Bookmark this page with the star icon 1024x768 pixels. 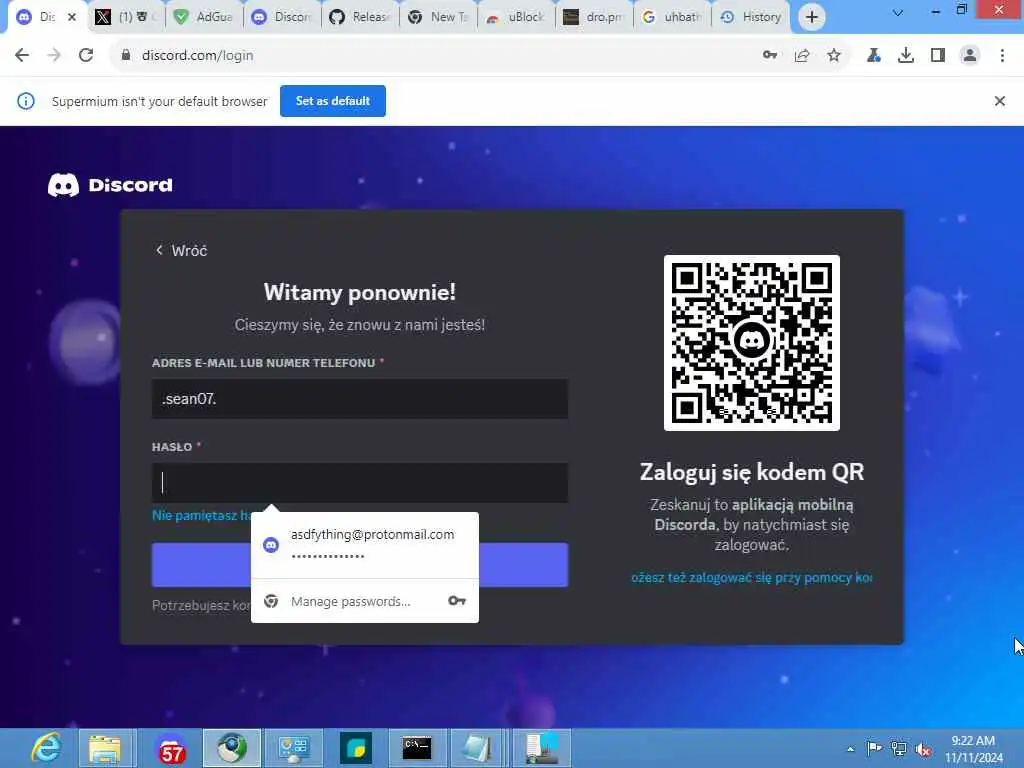coord(834,56)
